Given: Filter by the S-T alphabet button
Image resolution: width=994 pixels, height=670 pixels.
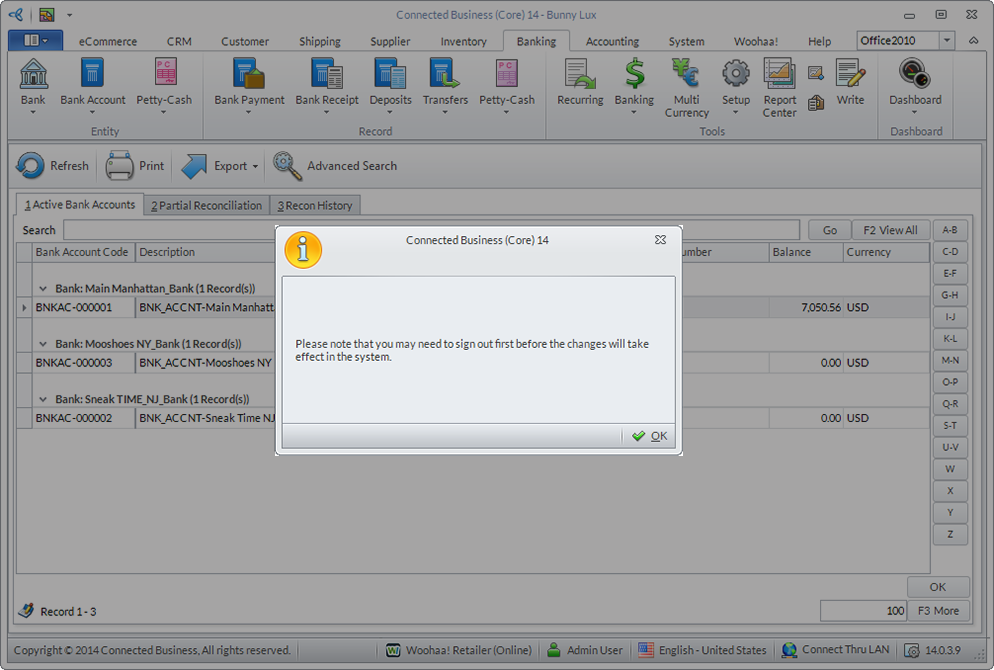Looking at the screenshot, I should 950,425.
